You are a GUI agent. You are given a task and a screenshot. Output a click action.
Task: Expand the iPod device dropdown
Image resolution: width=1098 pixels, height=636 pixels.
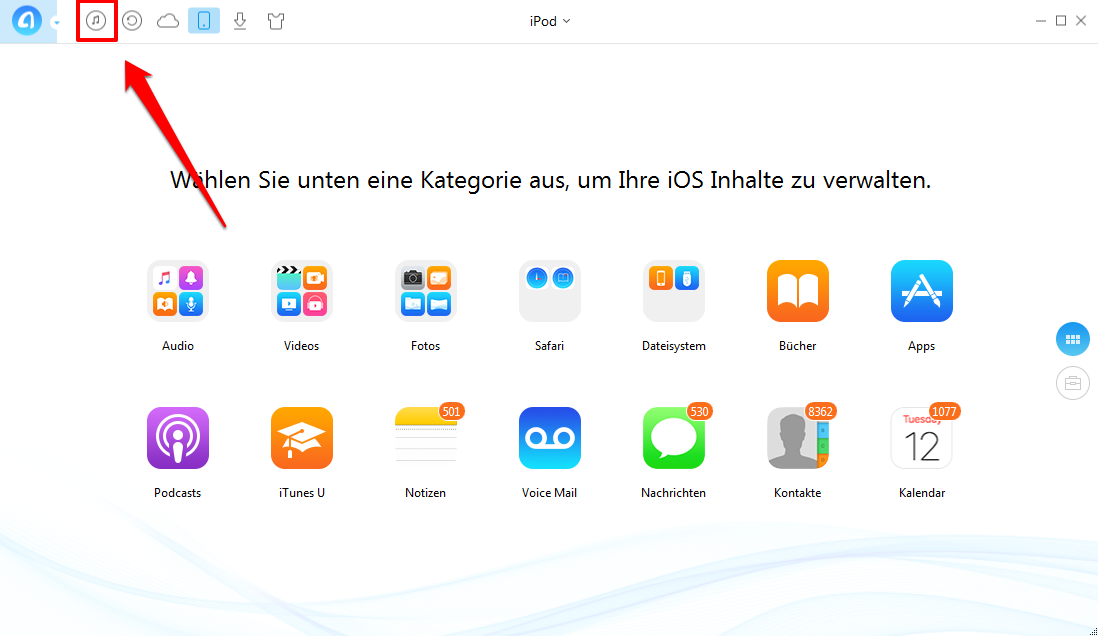coord(550,21)
